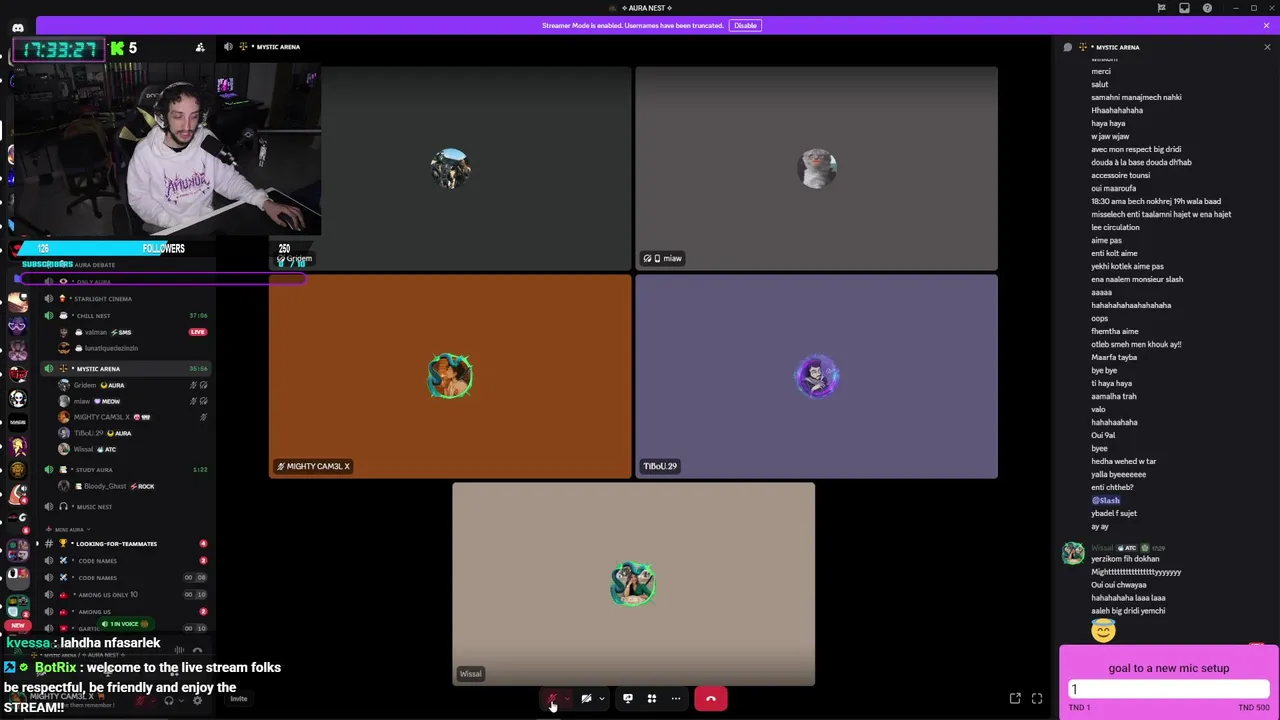Enter full screen call view
This screenshot has width=1280, height=720.
click(x=1037, y=698)
